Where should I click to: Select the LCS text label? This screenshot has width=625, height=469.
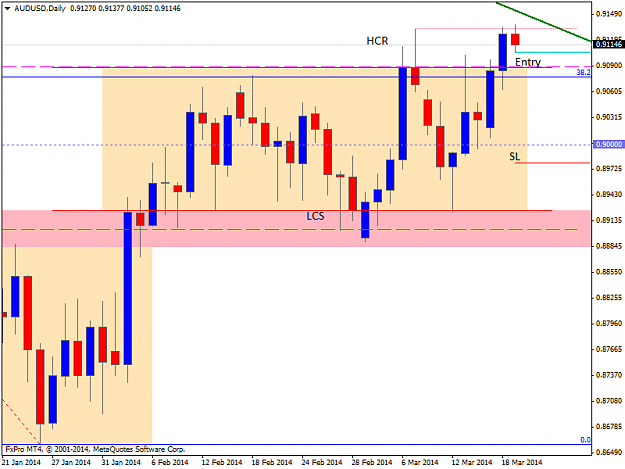[315, 216]
